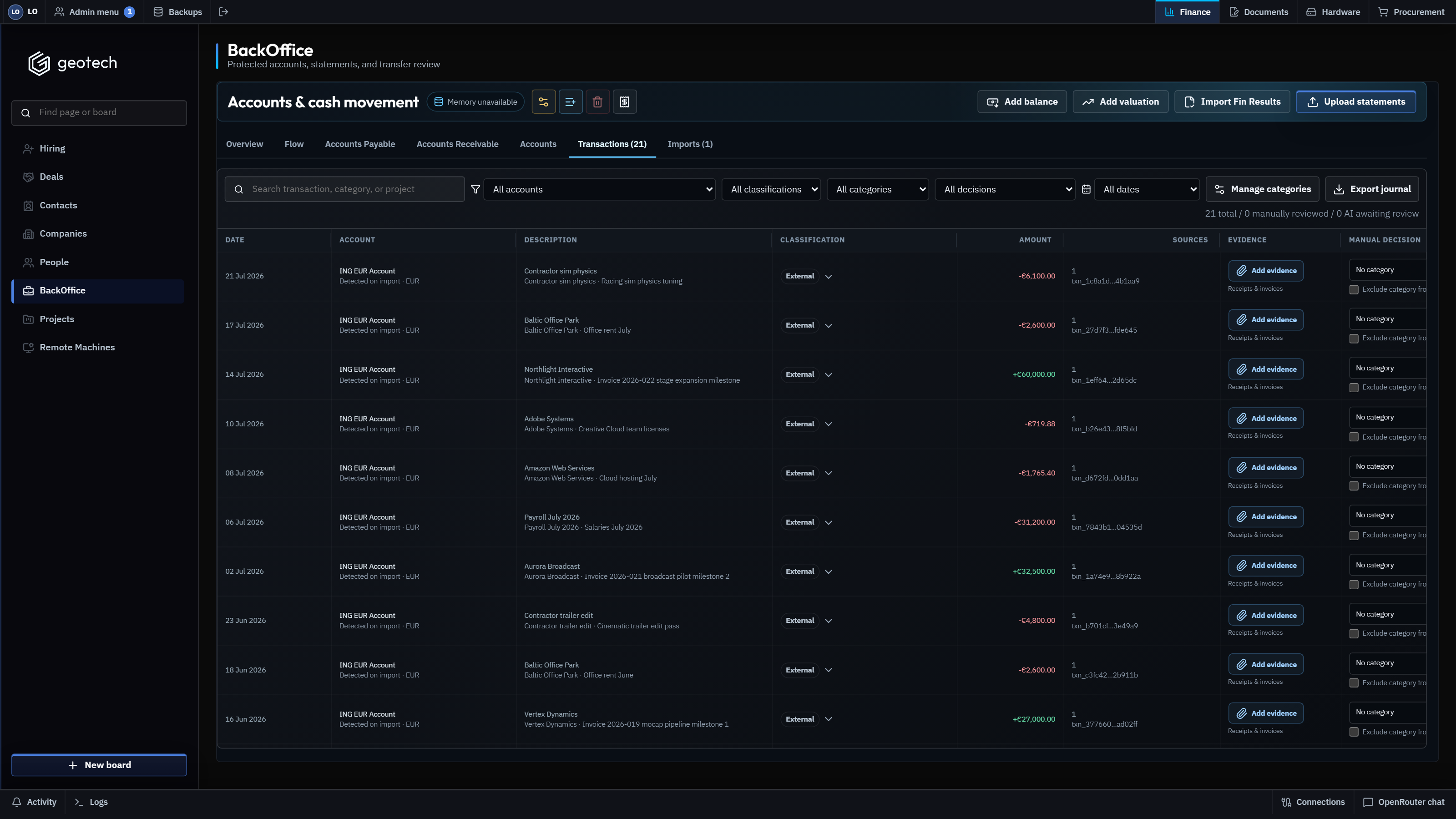
Task: Expand classification chevron for Contractor sim physics
Action: coord(828,276)
